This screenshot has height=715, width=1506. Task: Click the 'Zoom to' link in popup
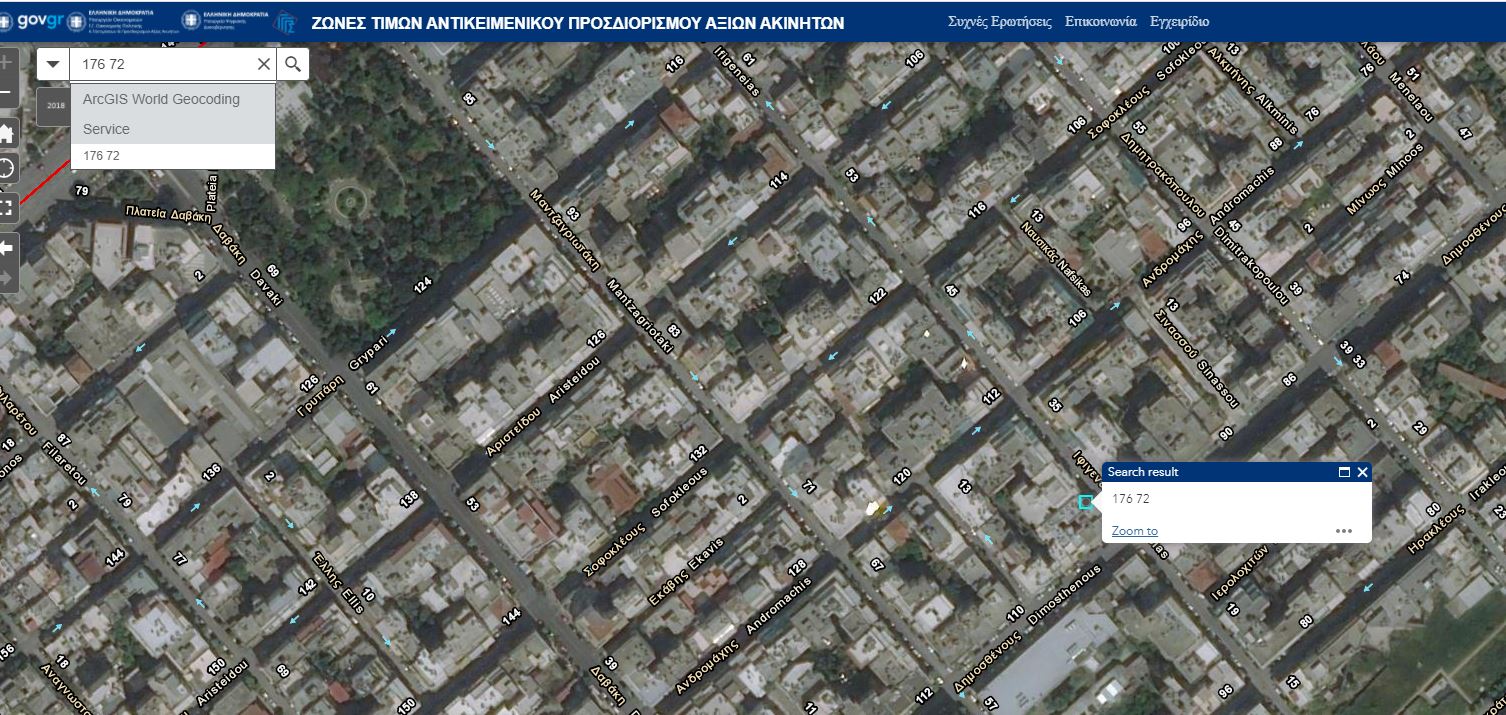pyautogui.click(x=1134, y=531)
